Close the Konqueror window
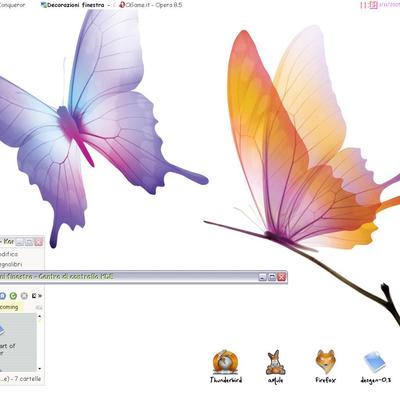This screenshot has width=400, height=400. click(x=39, y=242)
